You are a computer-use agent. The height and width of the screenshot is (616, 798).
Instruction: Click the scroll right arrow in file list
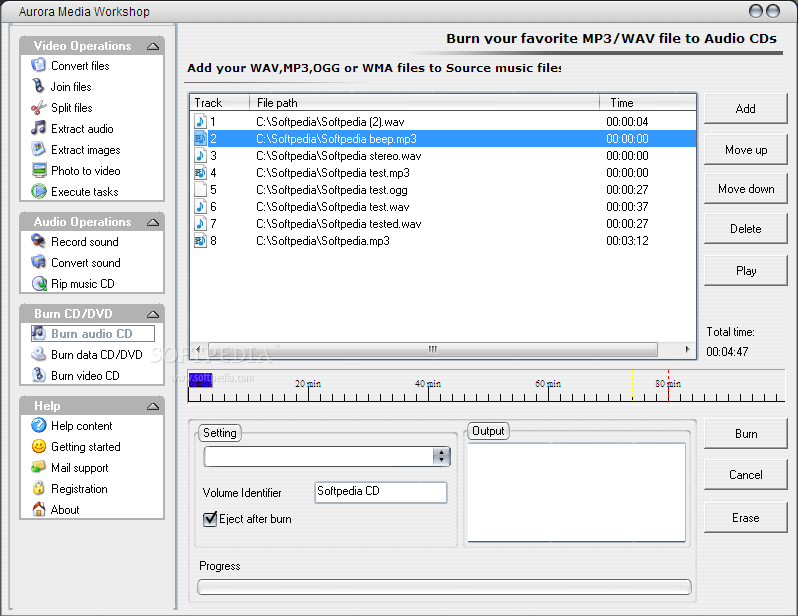pyautogui.click(x=687, y=349)
